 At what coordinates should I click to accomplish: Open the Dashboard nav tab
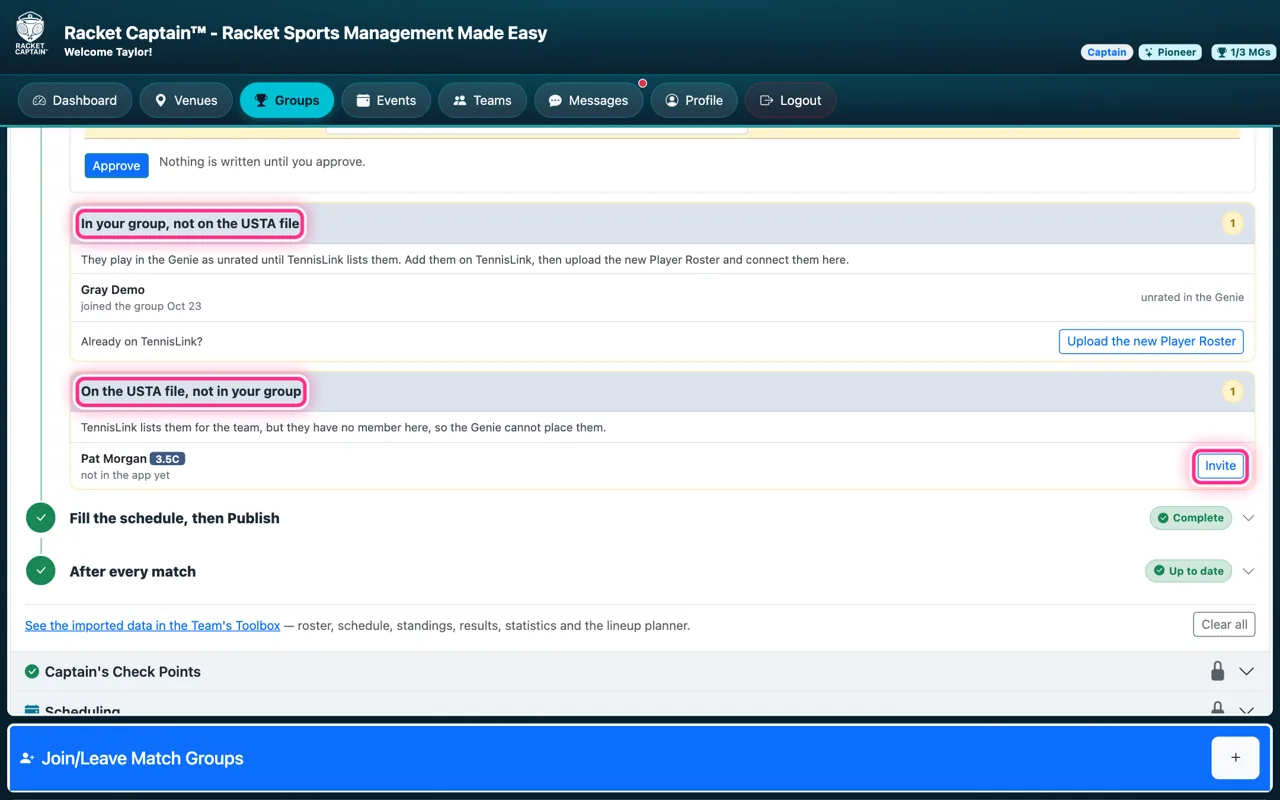point(75,100)
